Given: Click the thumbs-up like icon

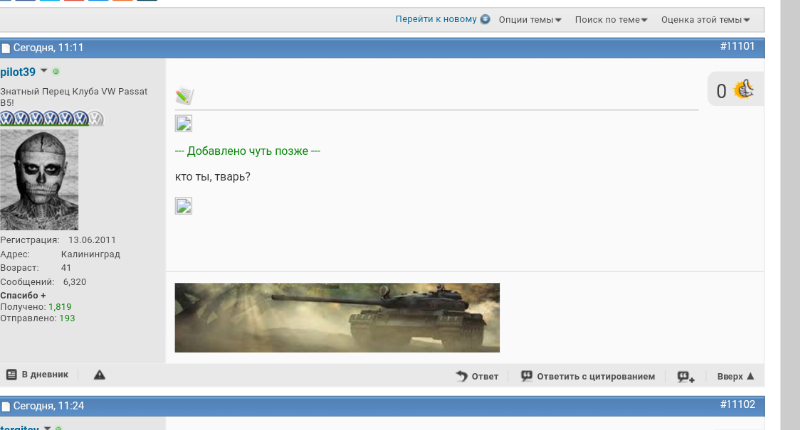Looking at the screenshot, I should click(x=743, y=90).
